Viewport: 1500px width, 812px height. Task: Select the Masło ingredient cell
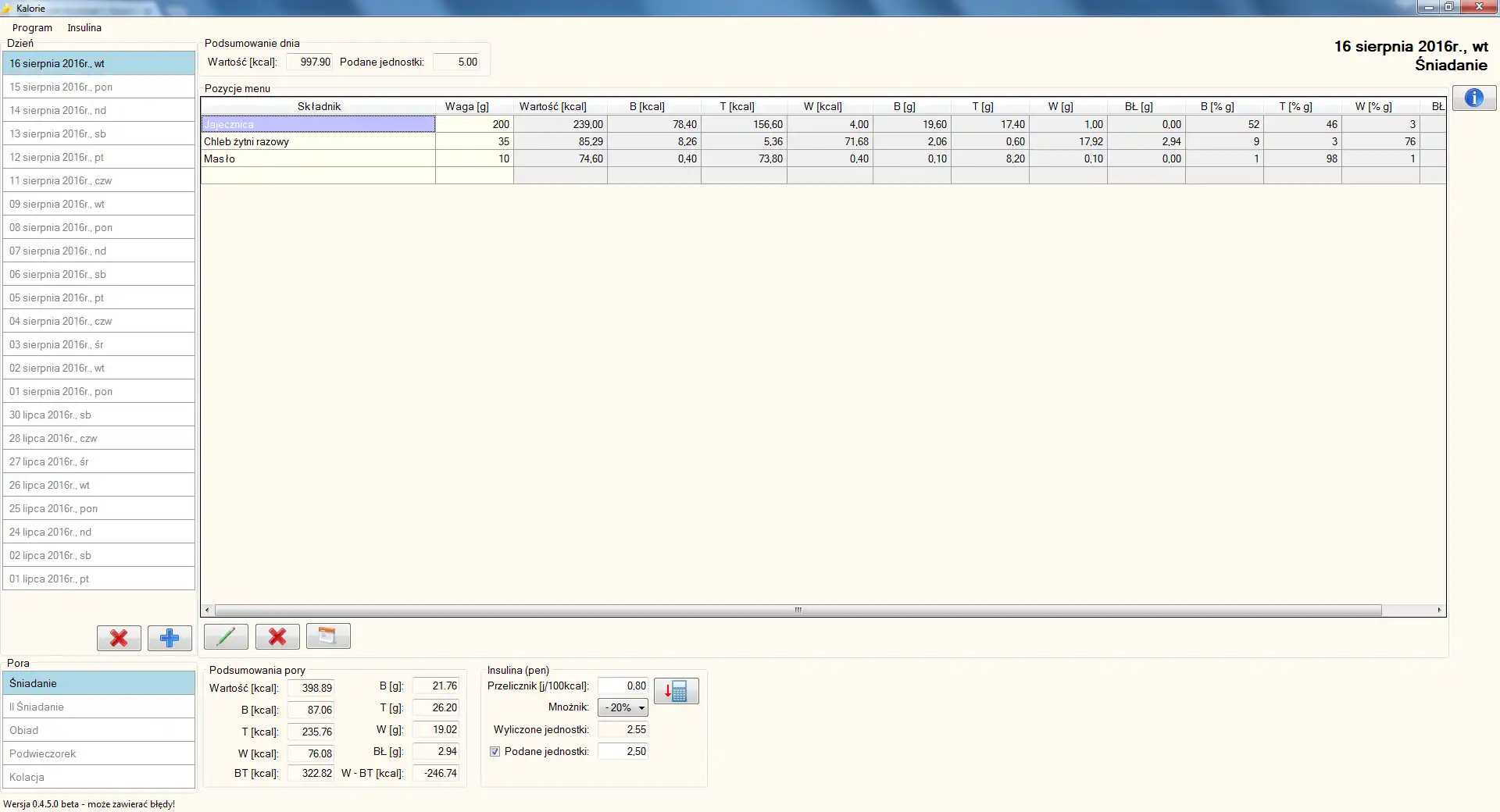[318, 158]
